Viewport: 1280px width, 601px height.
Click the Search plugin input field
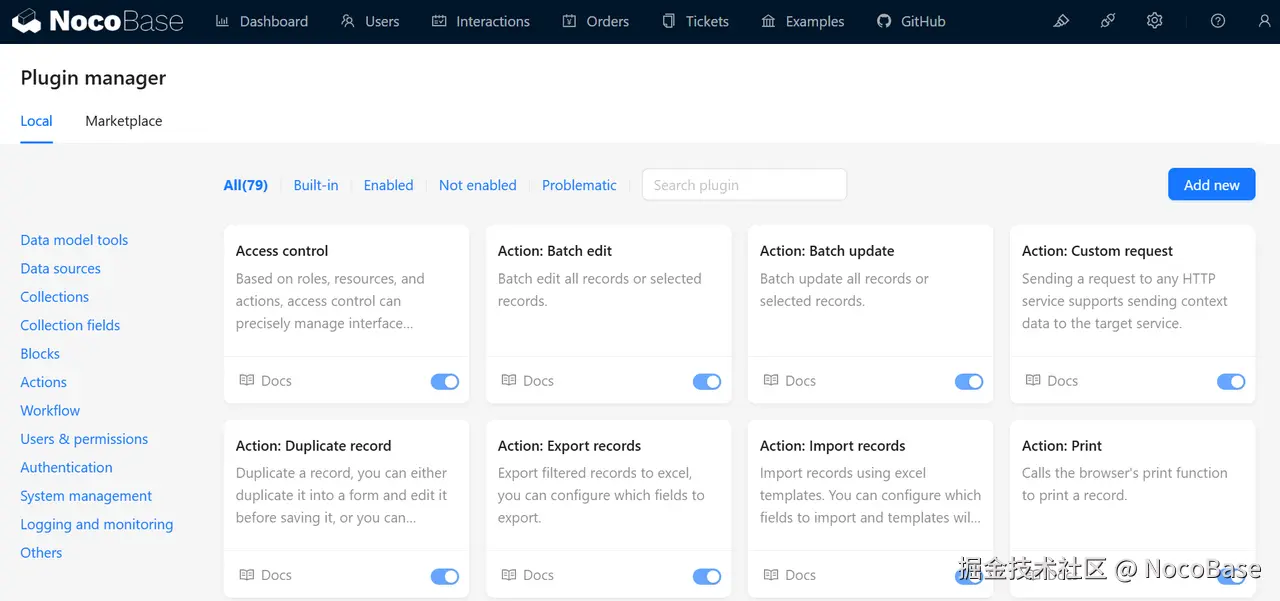pyautogui.click(x=744, y=185)
